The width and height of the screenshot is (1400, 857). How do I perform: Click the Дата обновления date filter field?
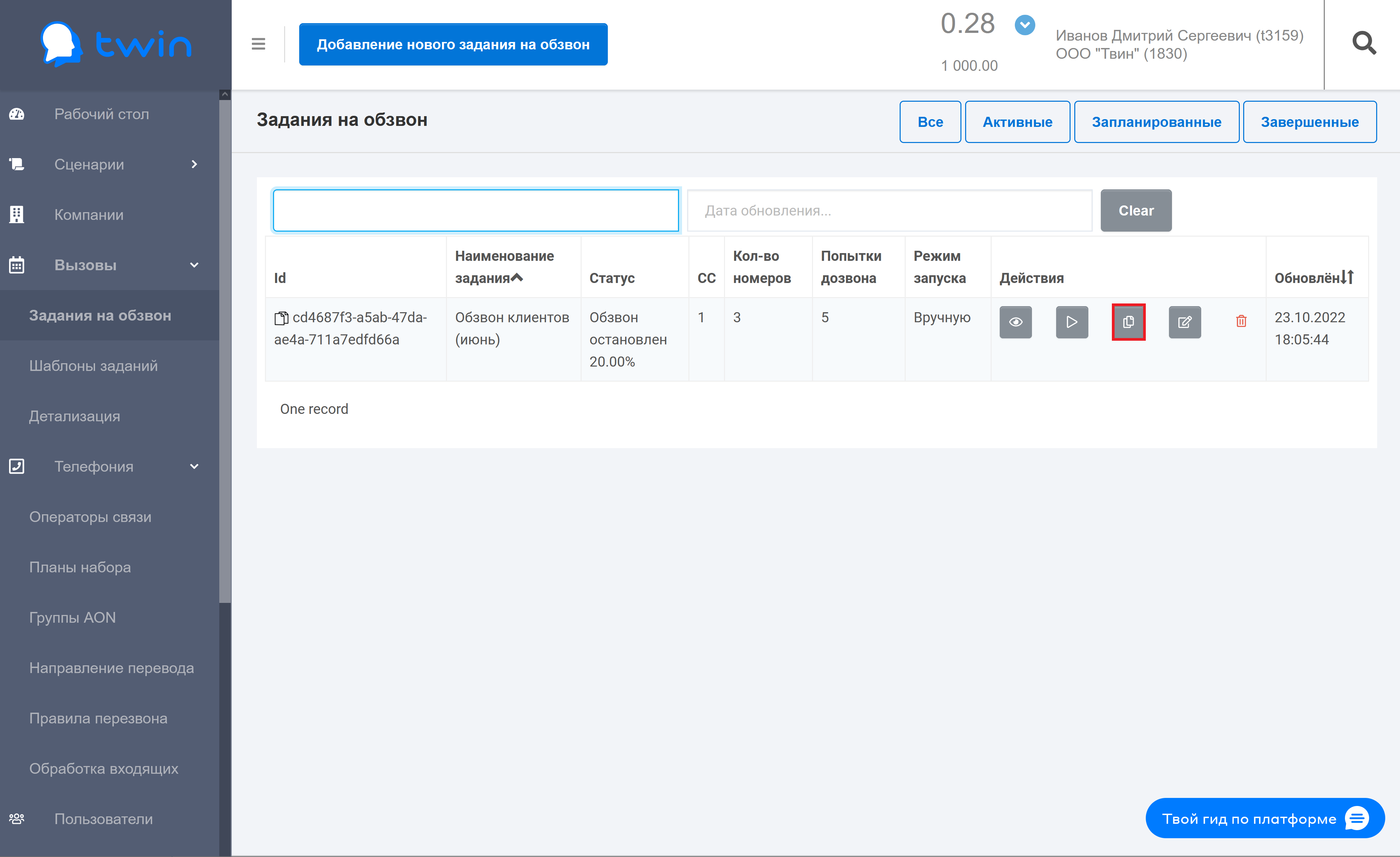point(889,211)
